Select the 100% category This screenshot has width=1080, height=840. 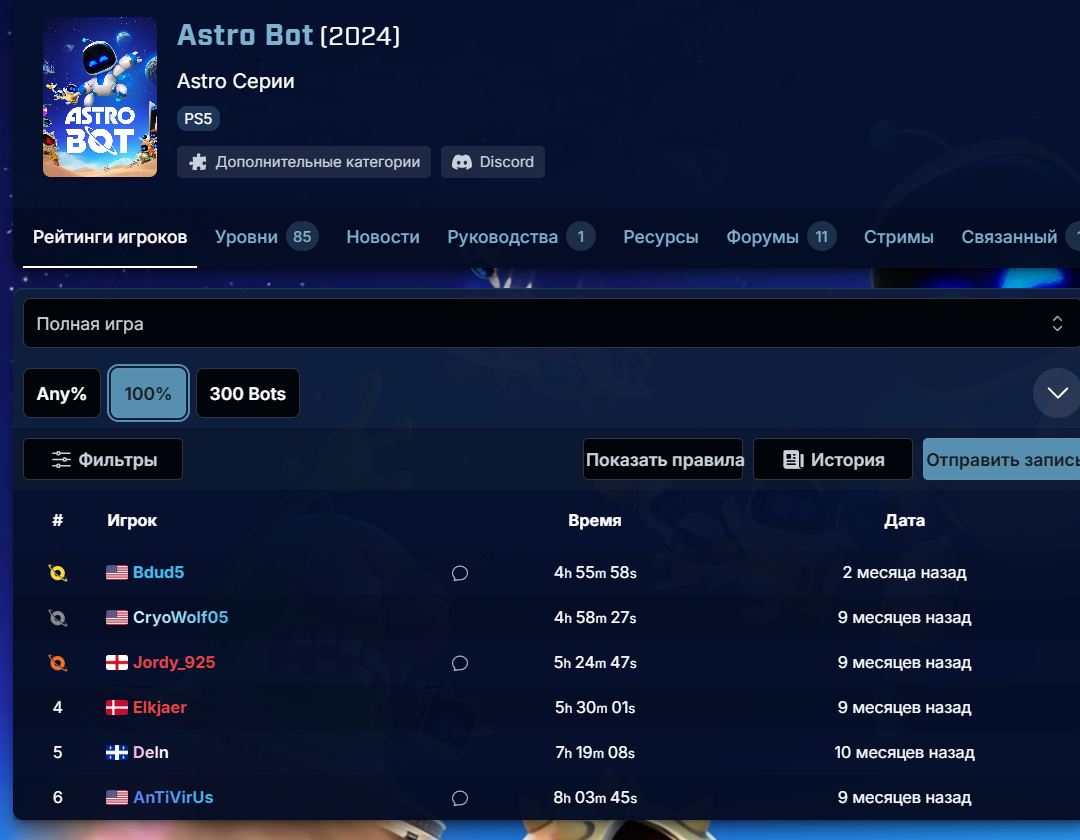(148, 393)
